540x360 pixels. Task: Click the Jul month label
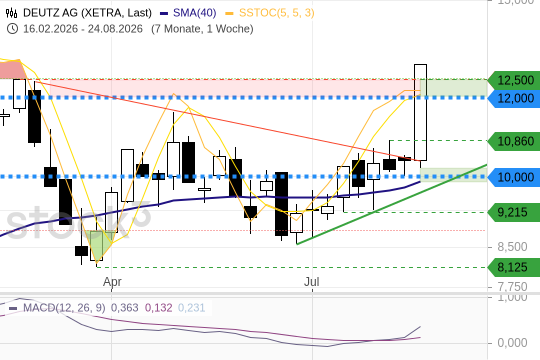click(312, 282)
